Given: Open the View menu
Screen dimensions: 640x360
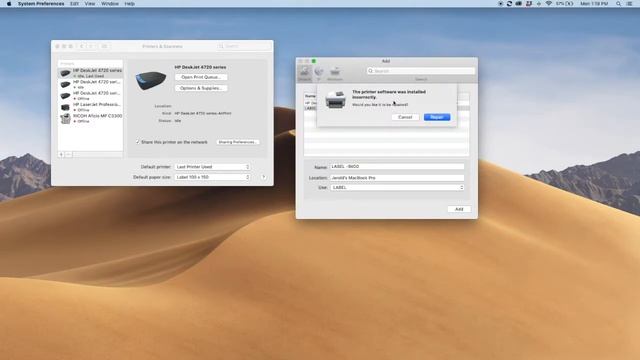Looking at the screenshot, I should tap(90, 4).
